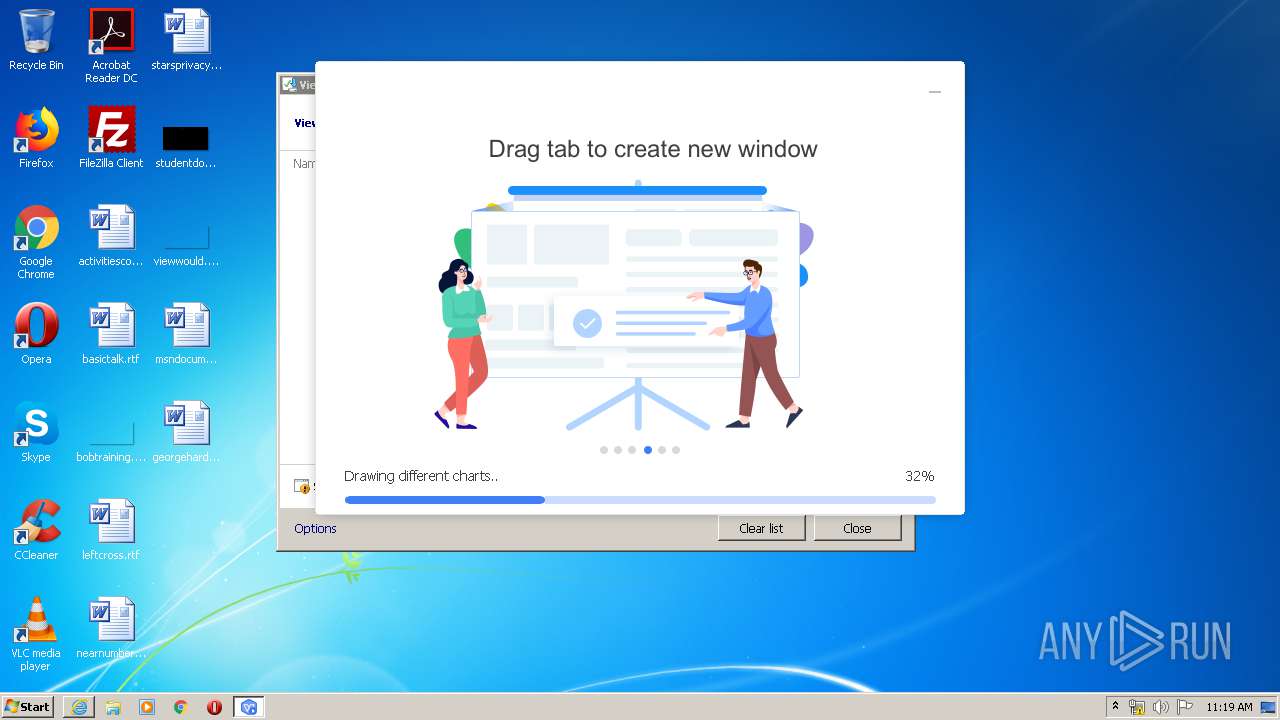Show hidden system tray icons
1280x720 pixels.
(1116, 707)
